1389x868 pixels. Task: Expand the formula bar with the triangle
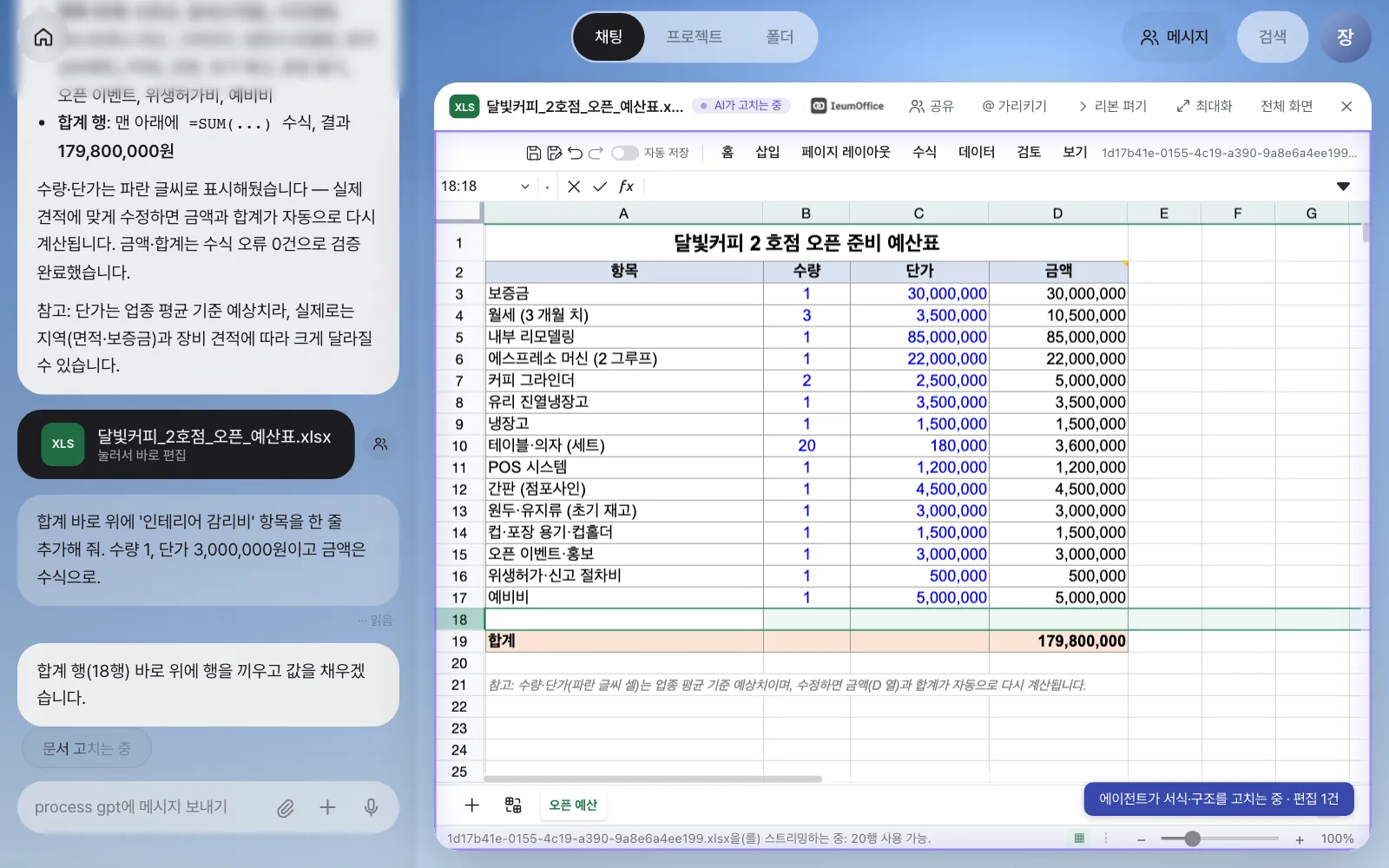(x=1343, y=187)
